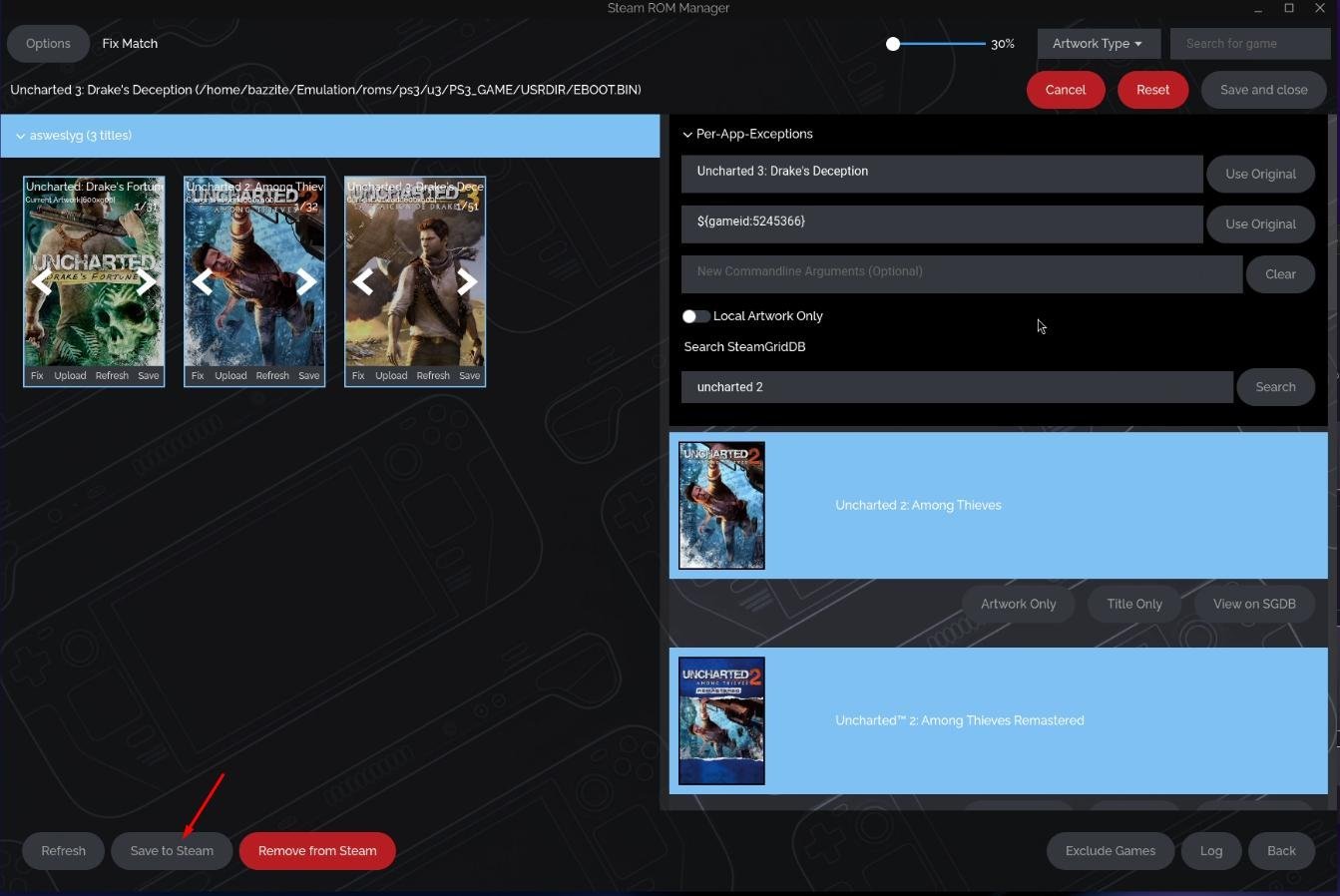
Task: Maximize the Steam ROM Manager window
Action: pos(1289,8)
